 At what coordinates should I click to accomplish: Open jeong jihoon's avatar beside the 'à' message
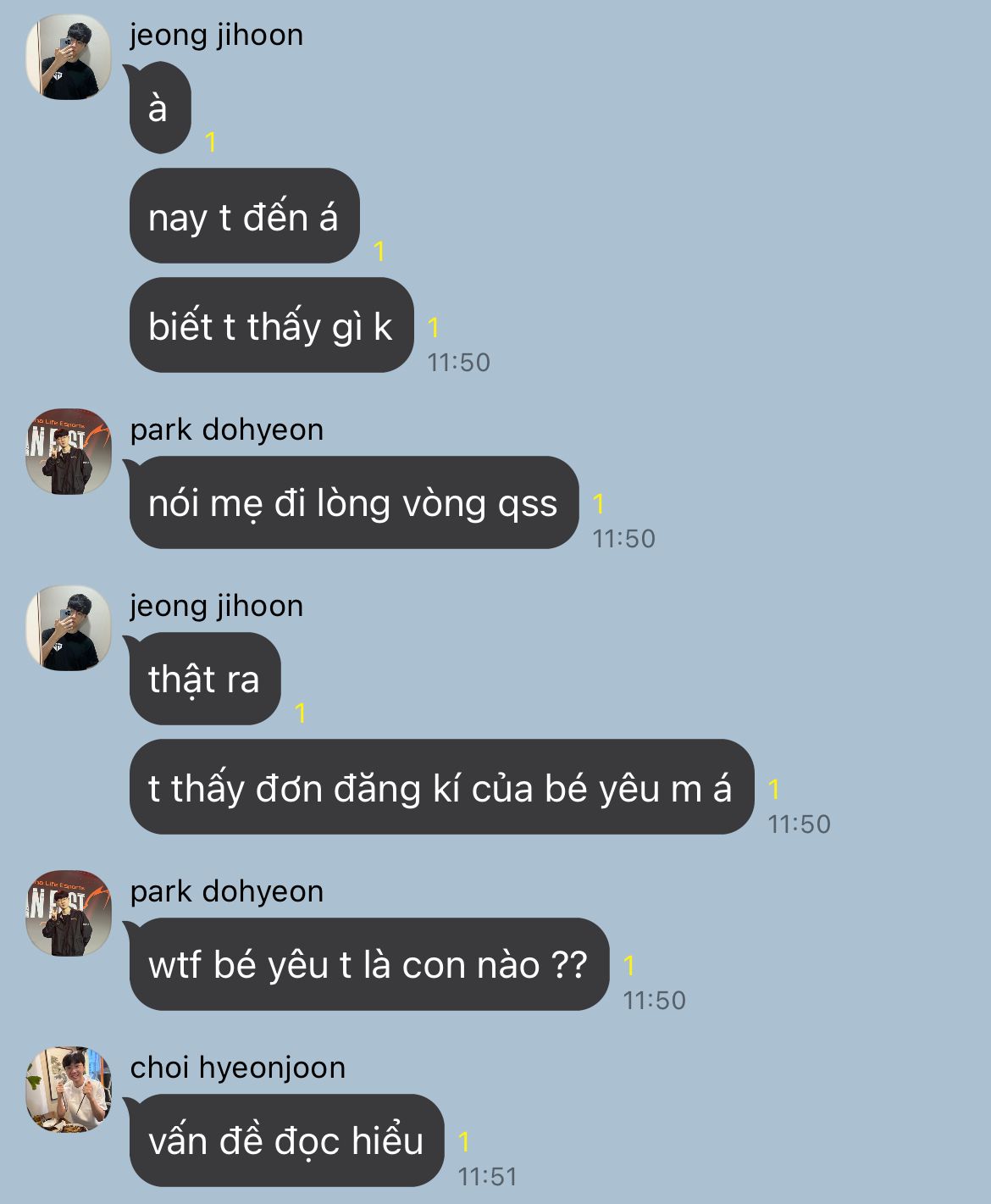[x=69, y=58]
